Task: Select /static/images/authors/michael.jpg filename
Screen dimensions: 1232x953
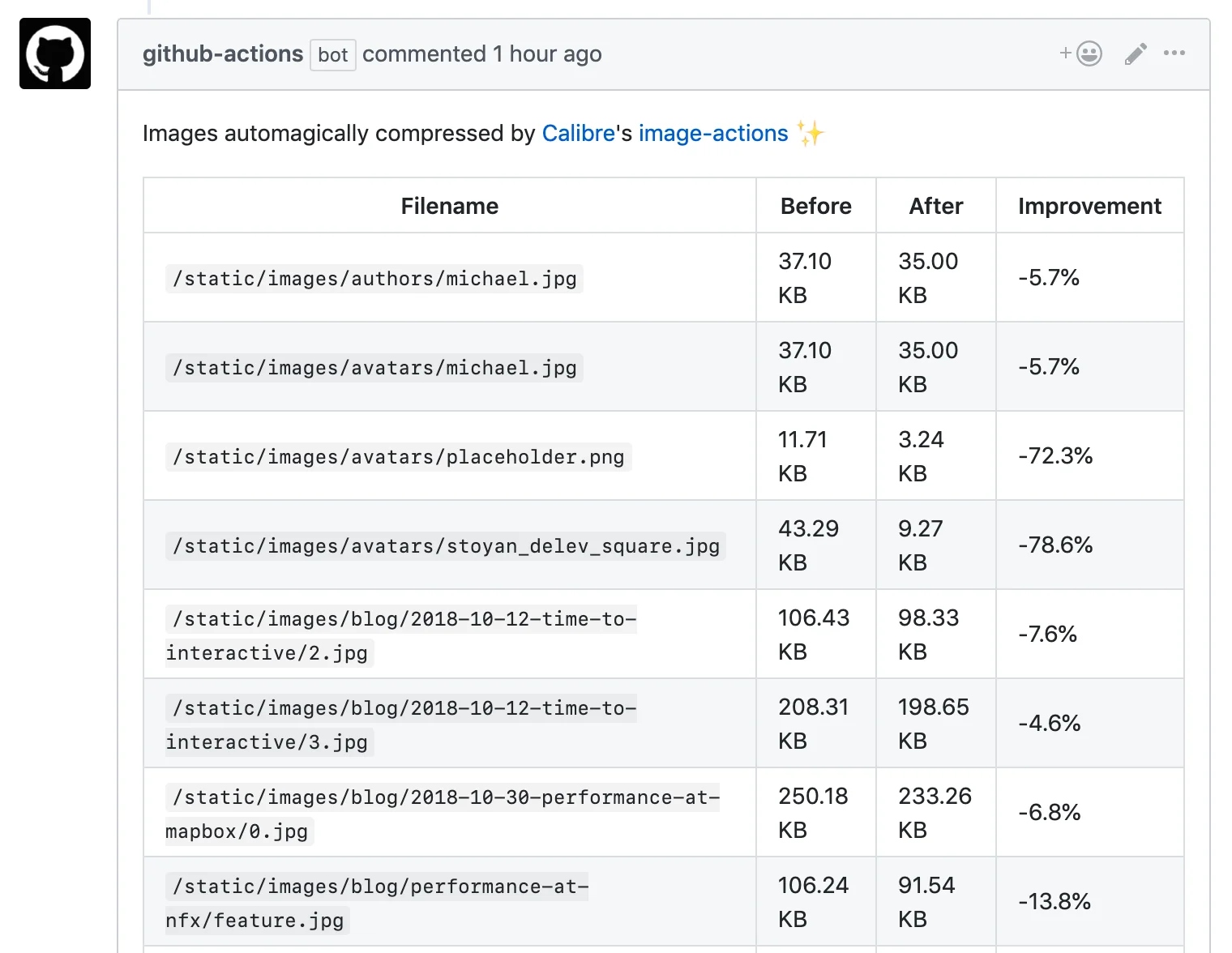Action: click(x=374, y=278)
